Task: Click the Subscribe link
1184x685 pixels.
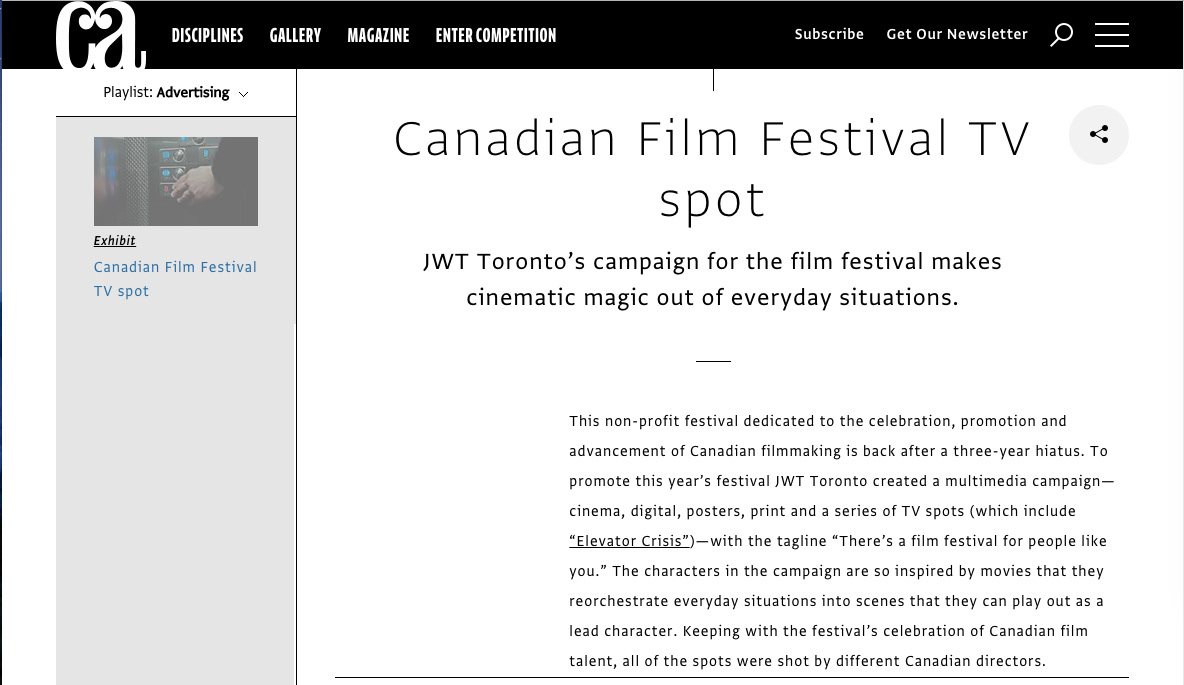Action: [x=829, y=34]
